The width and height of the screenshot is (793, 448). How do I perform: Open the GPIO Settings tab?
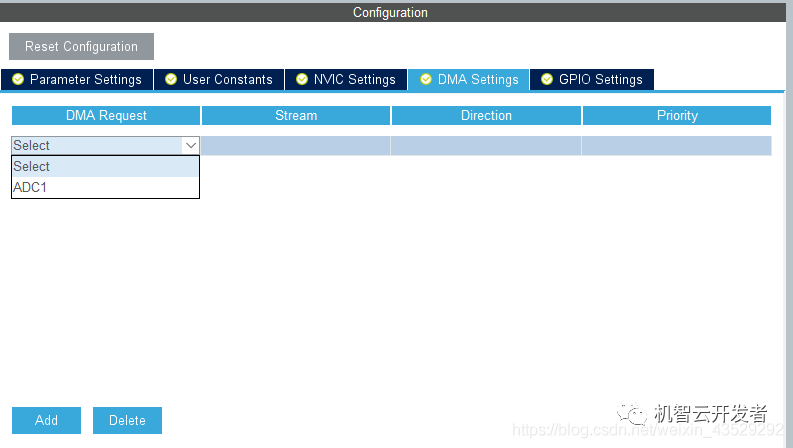coord(592,79)
